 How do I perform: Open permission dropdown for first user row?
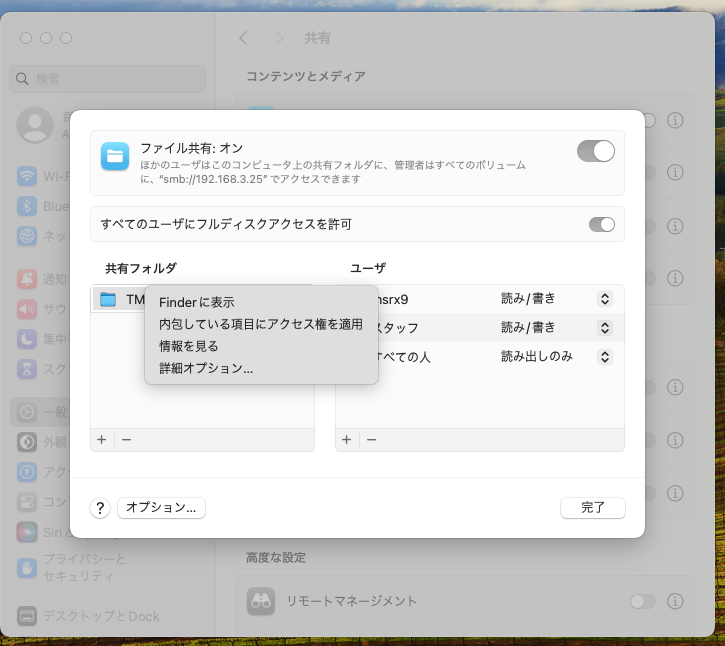coord(604,299)
